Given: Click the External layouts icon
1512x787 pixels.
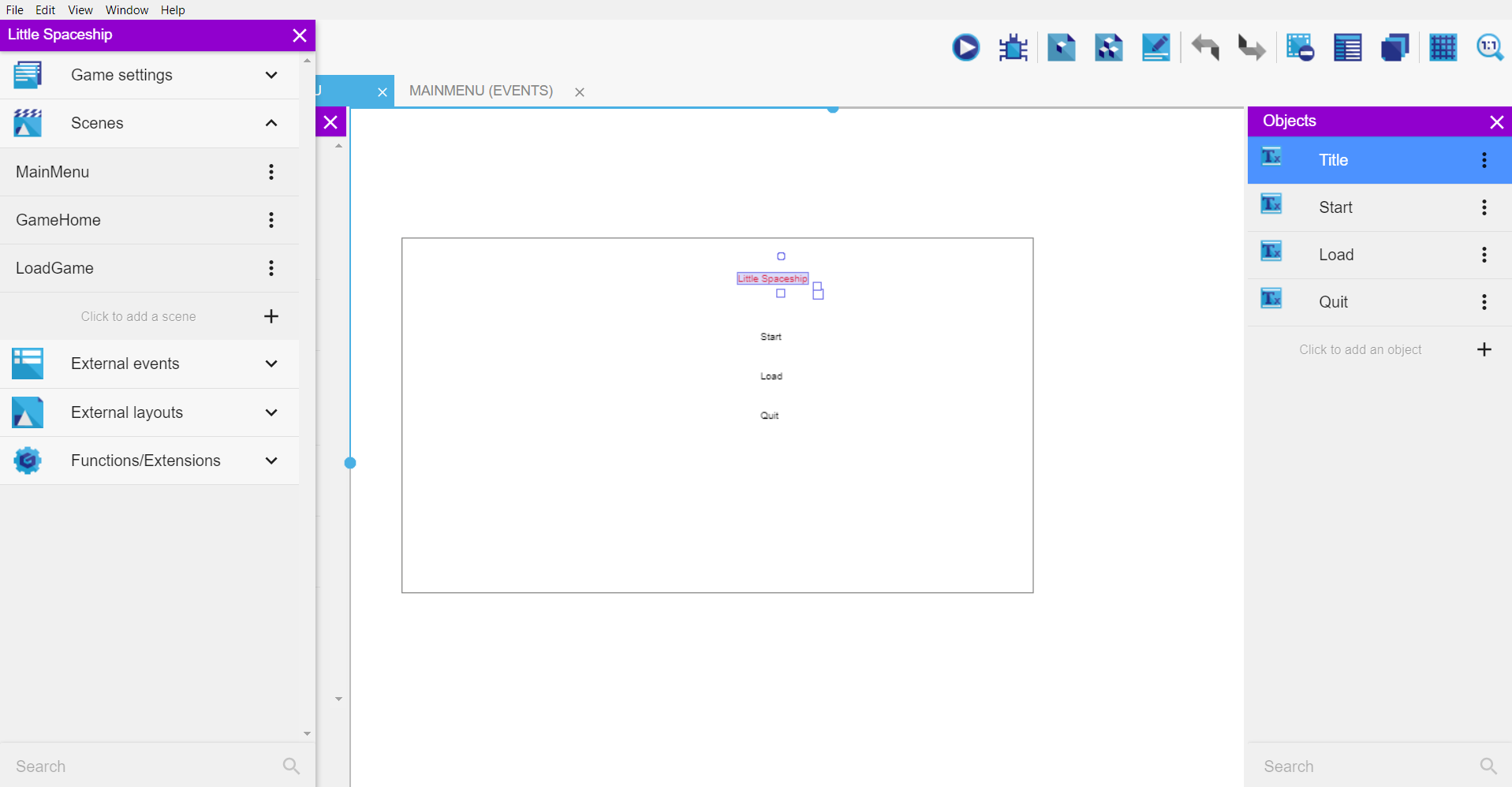Looking at the screenshot, I should point(28,412).
